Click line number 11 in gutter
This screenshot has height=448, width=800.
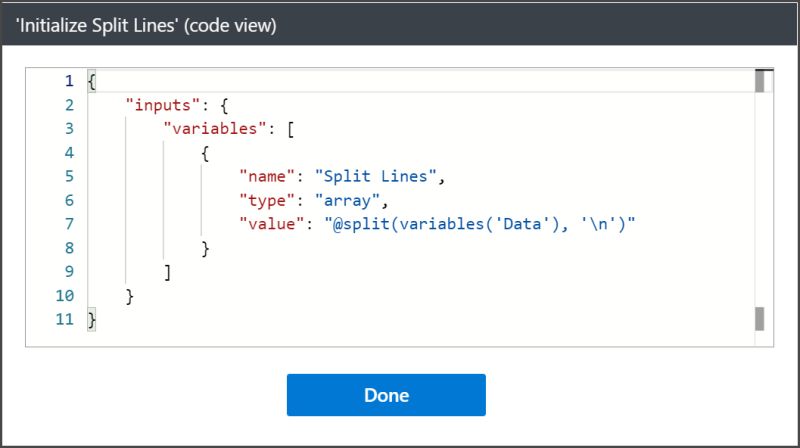click(x=65, y=319)
